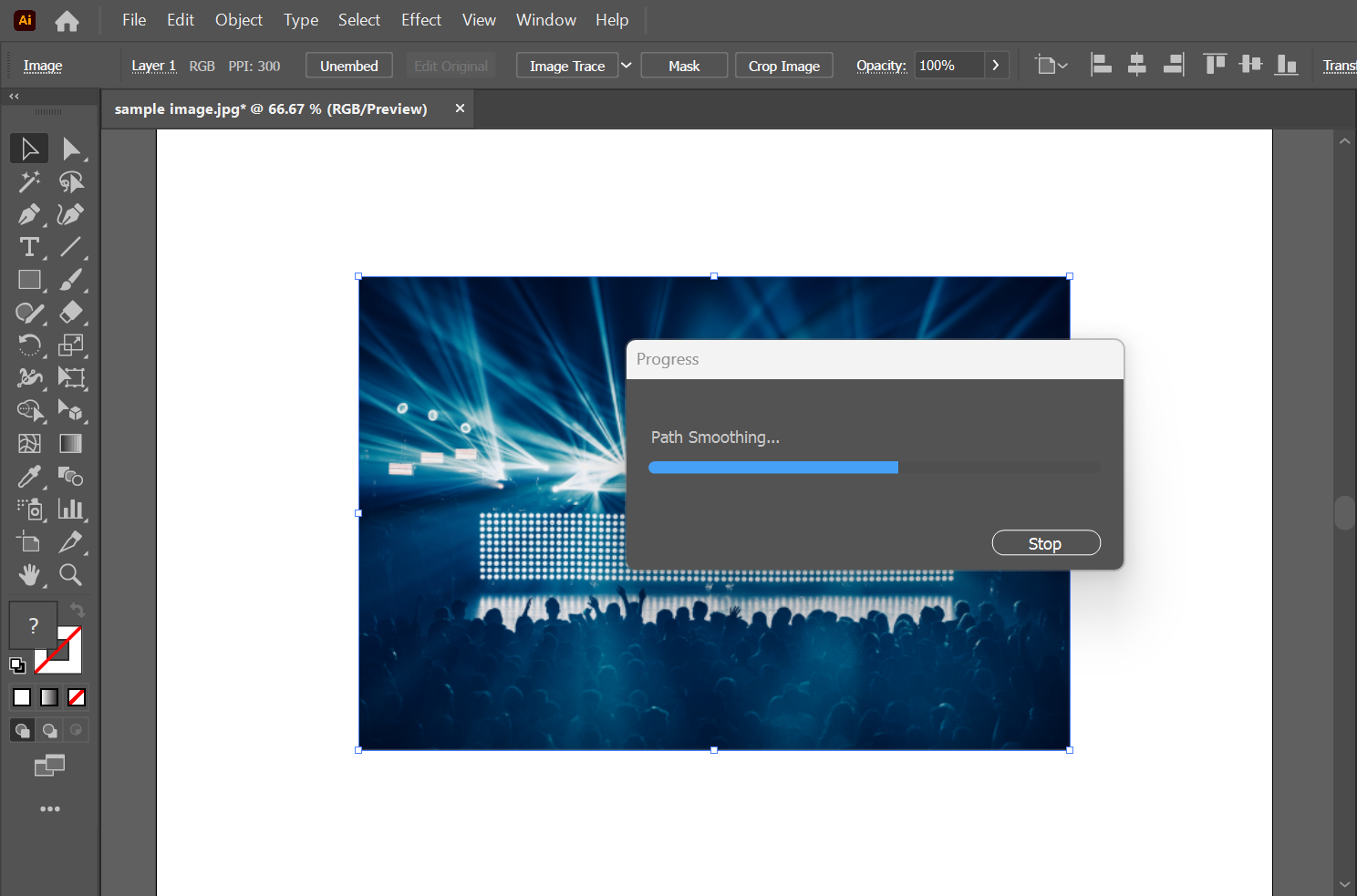Select the Direct Selection tool
The height and width of the screenshot is (896, 1357).
point(70,149)
